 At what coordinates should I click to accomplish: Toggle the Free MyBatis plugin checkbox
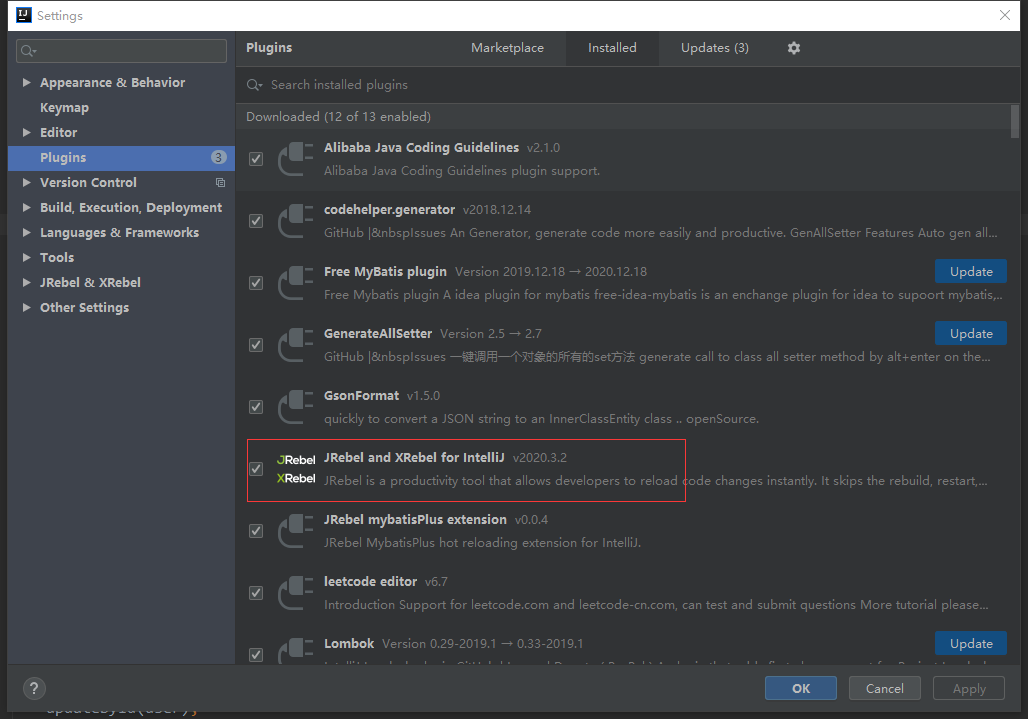[x=256, y=283]
